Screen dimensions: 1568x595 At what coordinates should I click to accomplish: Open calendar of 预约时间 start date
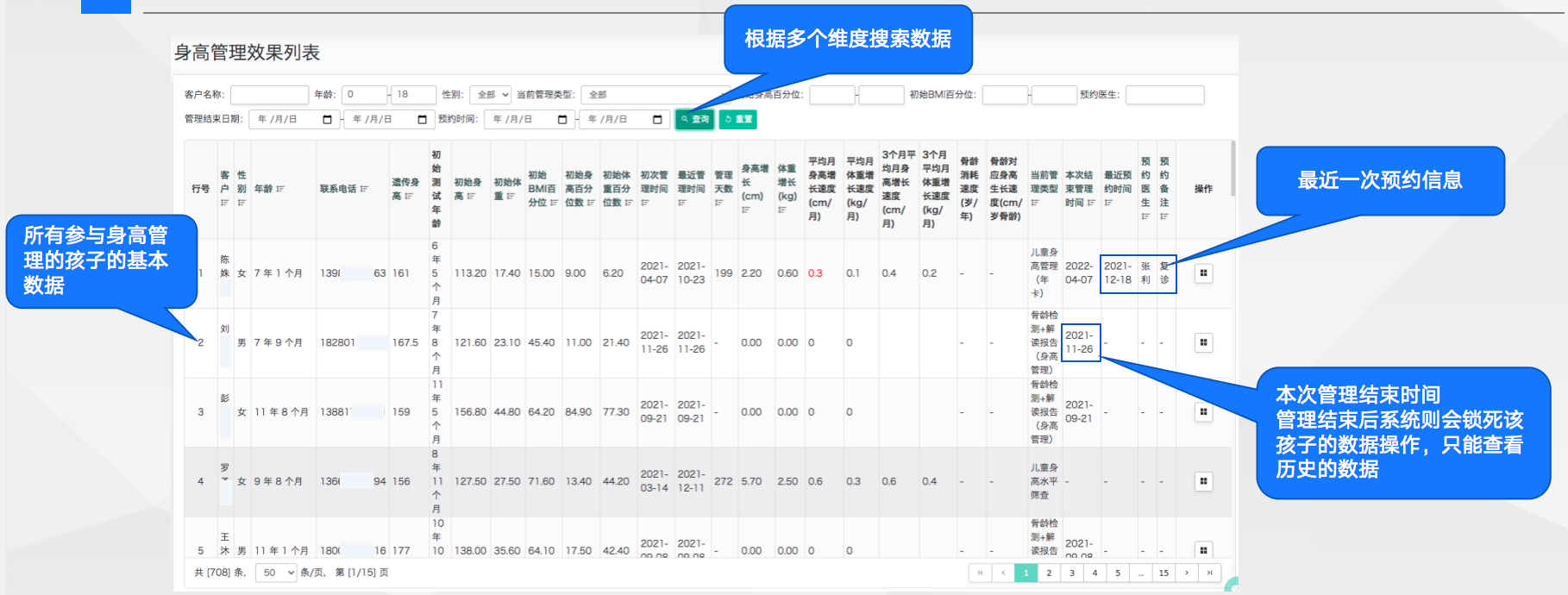(x=562, y=120)
